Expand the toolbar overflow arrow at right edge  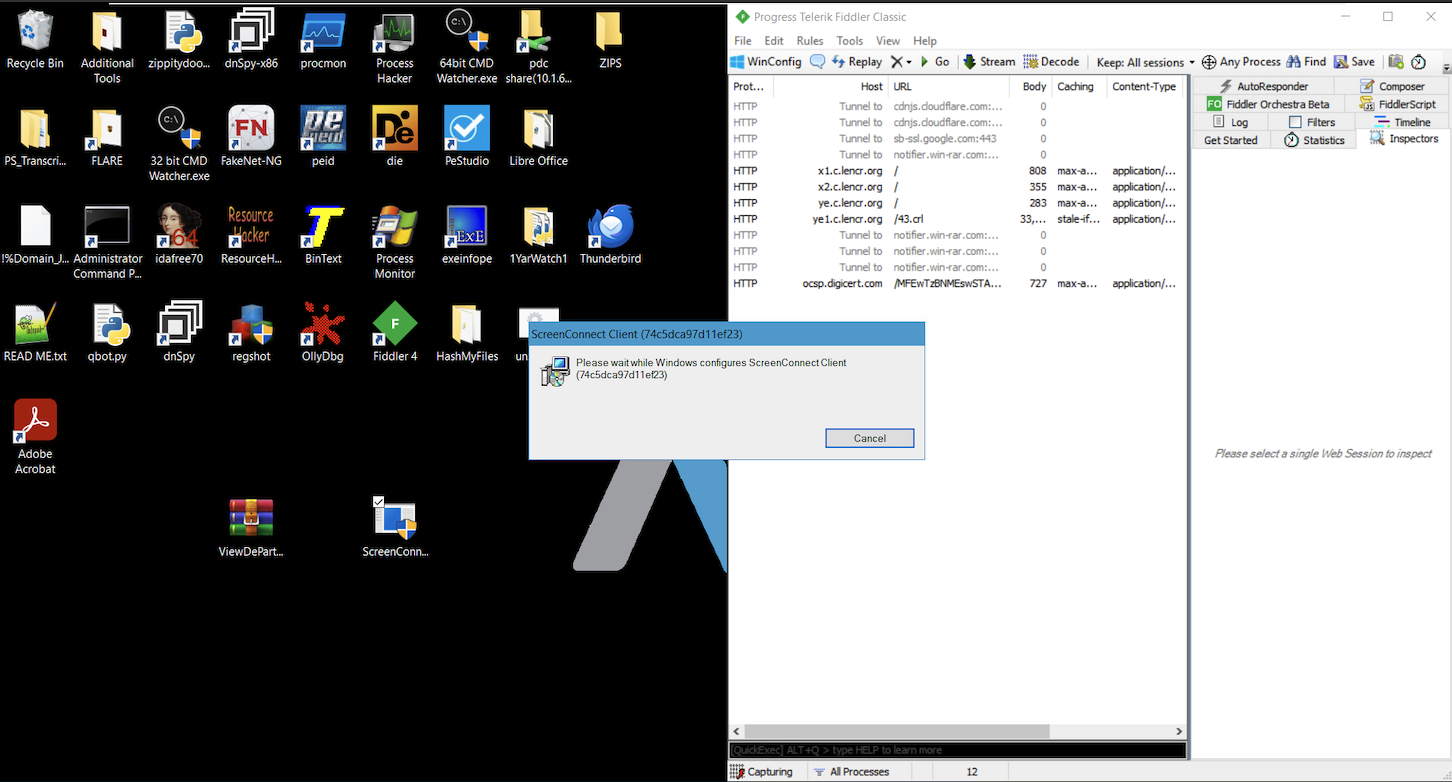pyautogui.click(x=1446, y=69)
